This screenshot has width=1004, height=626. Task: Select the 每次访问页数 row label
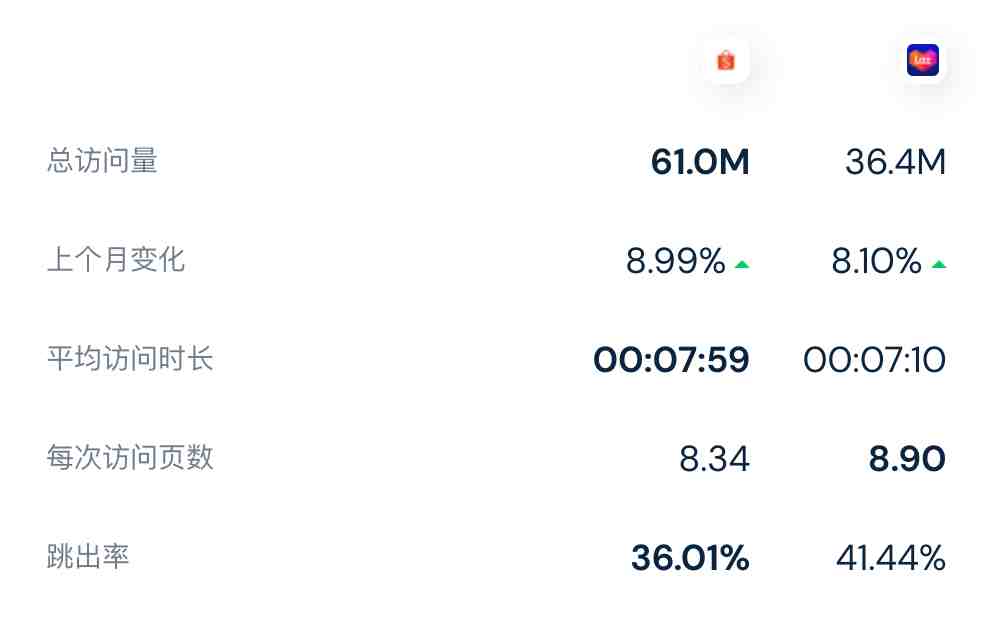(x=130, y=458)
